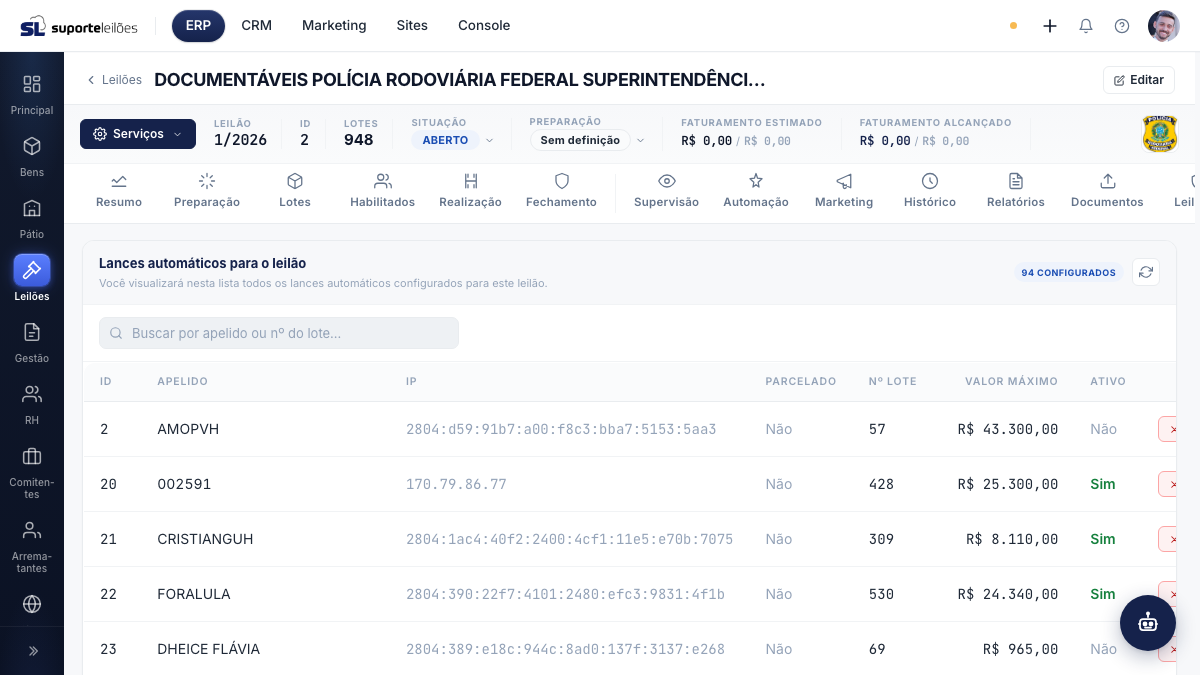Open the Preparação Sem definição dropdown
The image size is (1200, 675).
coord(588,140)
